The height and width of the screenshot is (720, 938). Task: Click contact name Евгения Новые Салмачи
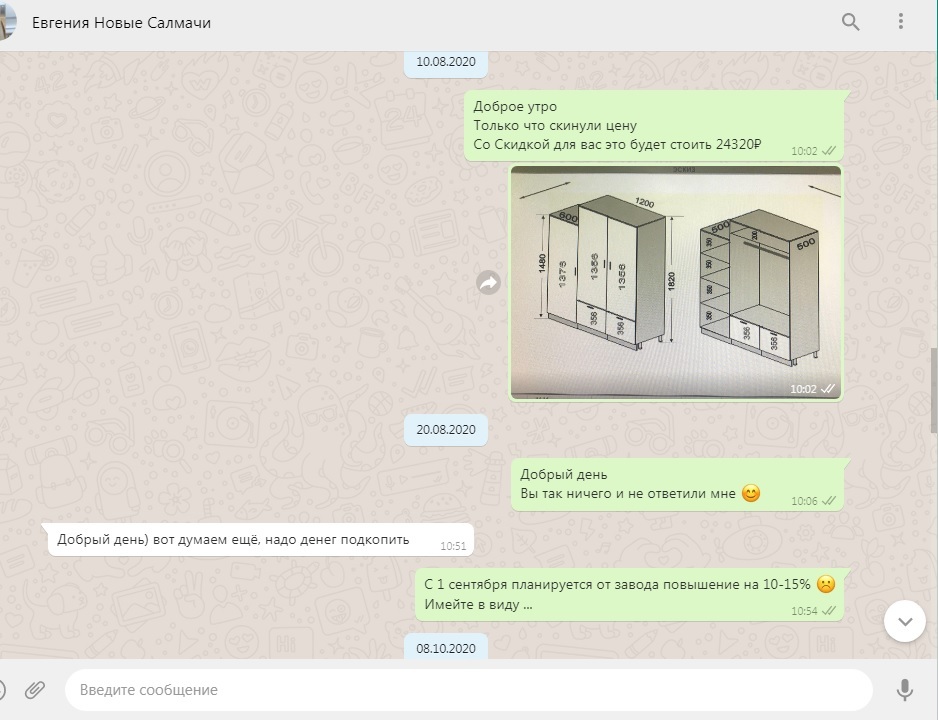tap(121, 23)
